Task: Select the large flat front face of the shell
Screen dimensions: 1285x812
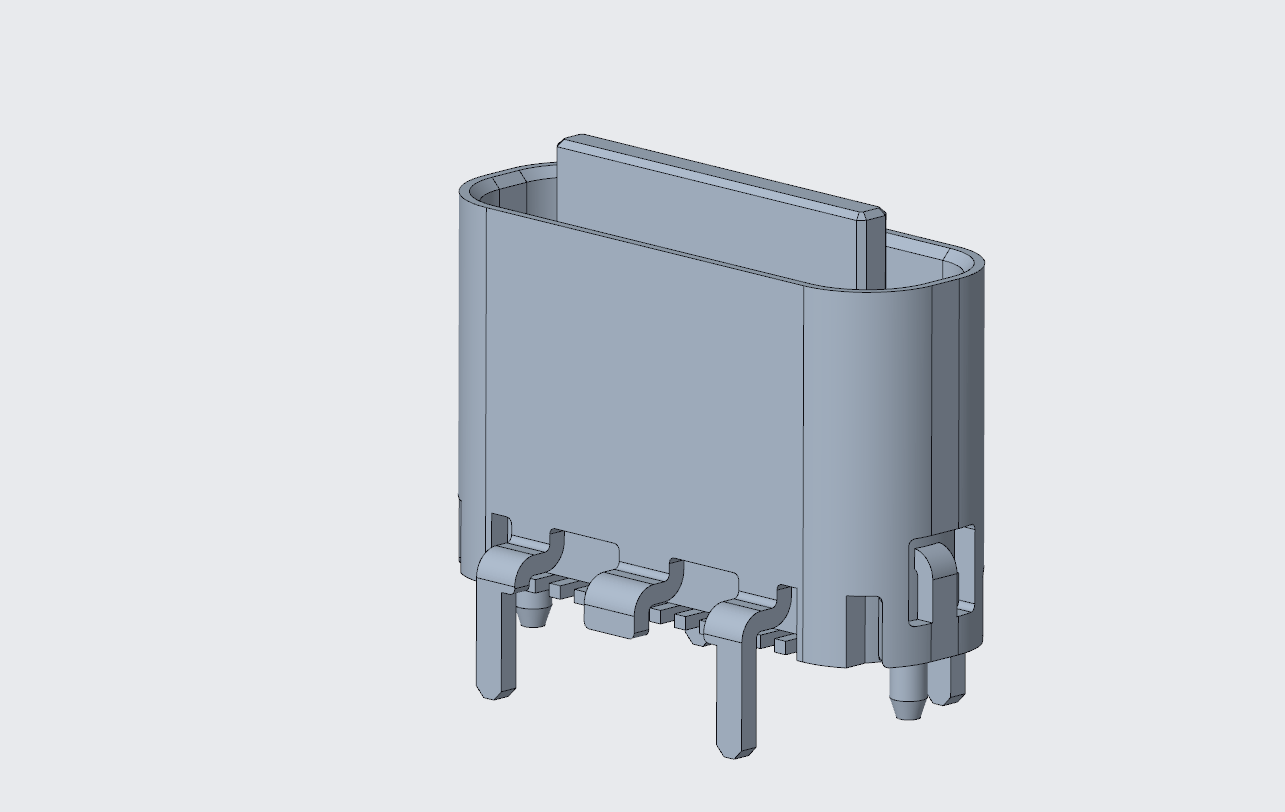Action: [x=645, y=400]
